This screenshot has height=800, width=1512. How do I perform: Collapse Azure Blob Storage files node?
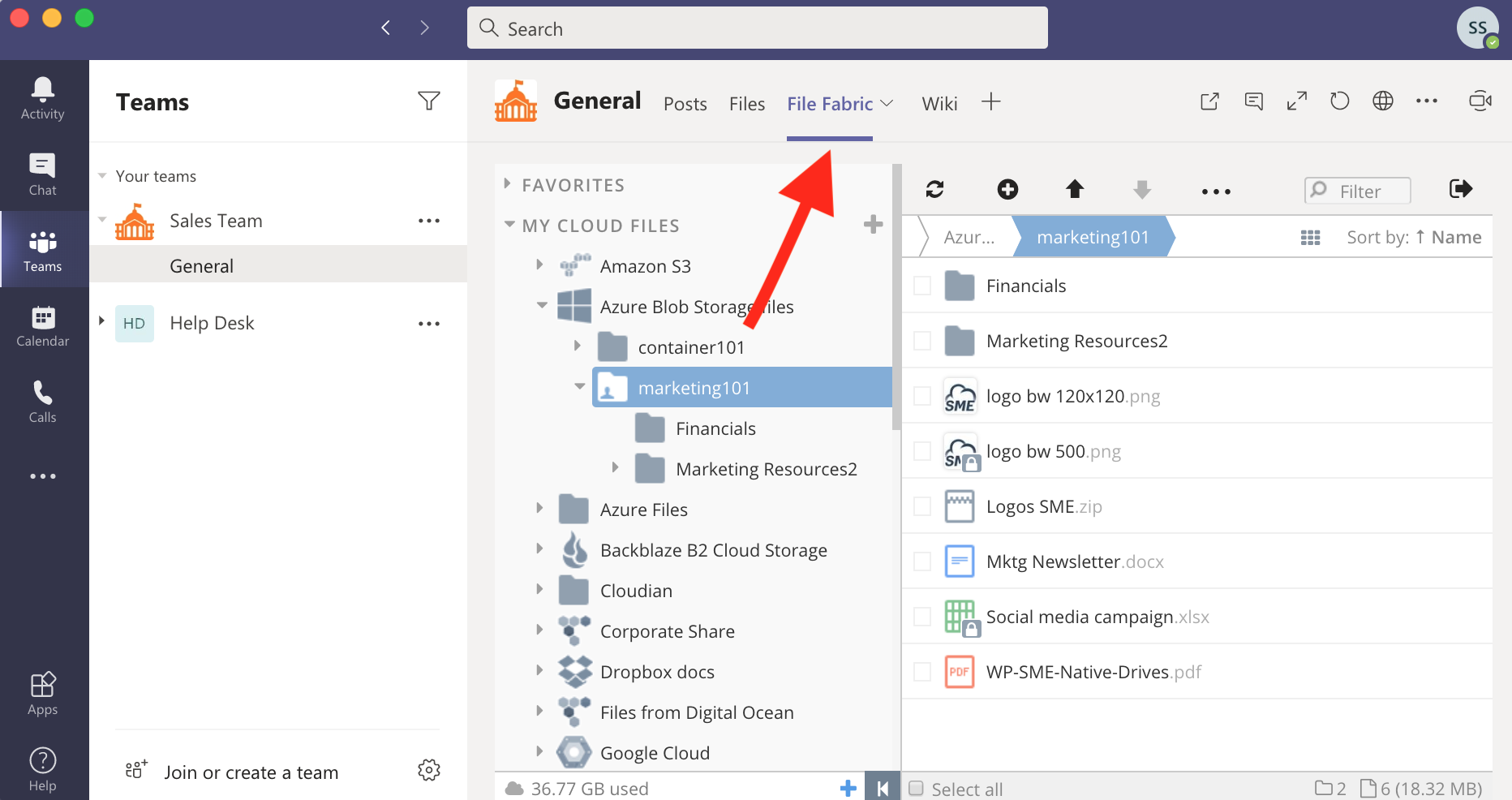[x=542, y=306]
